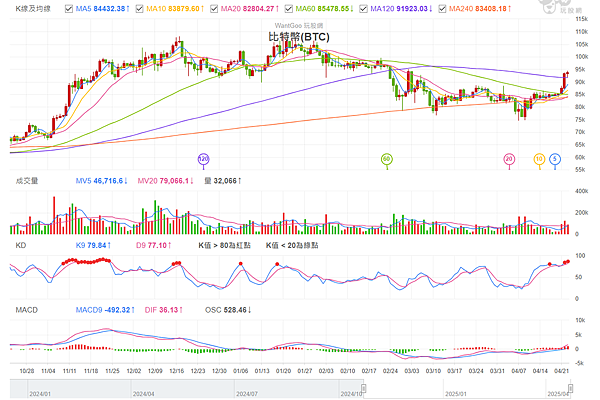Click the MV5 46,716.6 volume value
This screenshot has width=600, height=400.
coord(101,181)
